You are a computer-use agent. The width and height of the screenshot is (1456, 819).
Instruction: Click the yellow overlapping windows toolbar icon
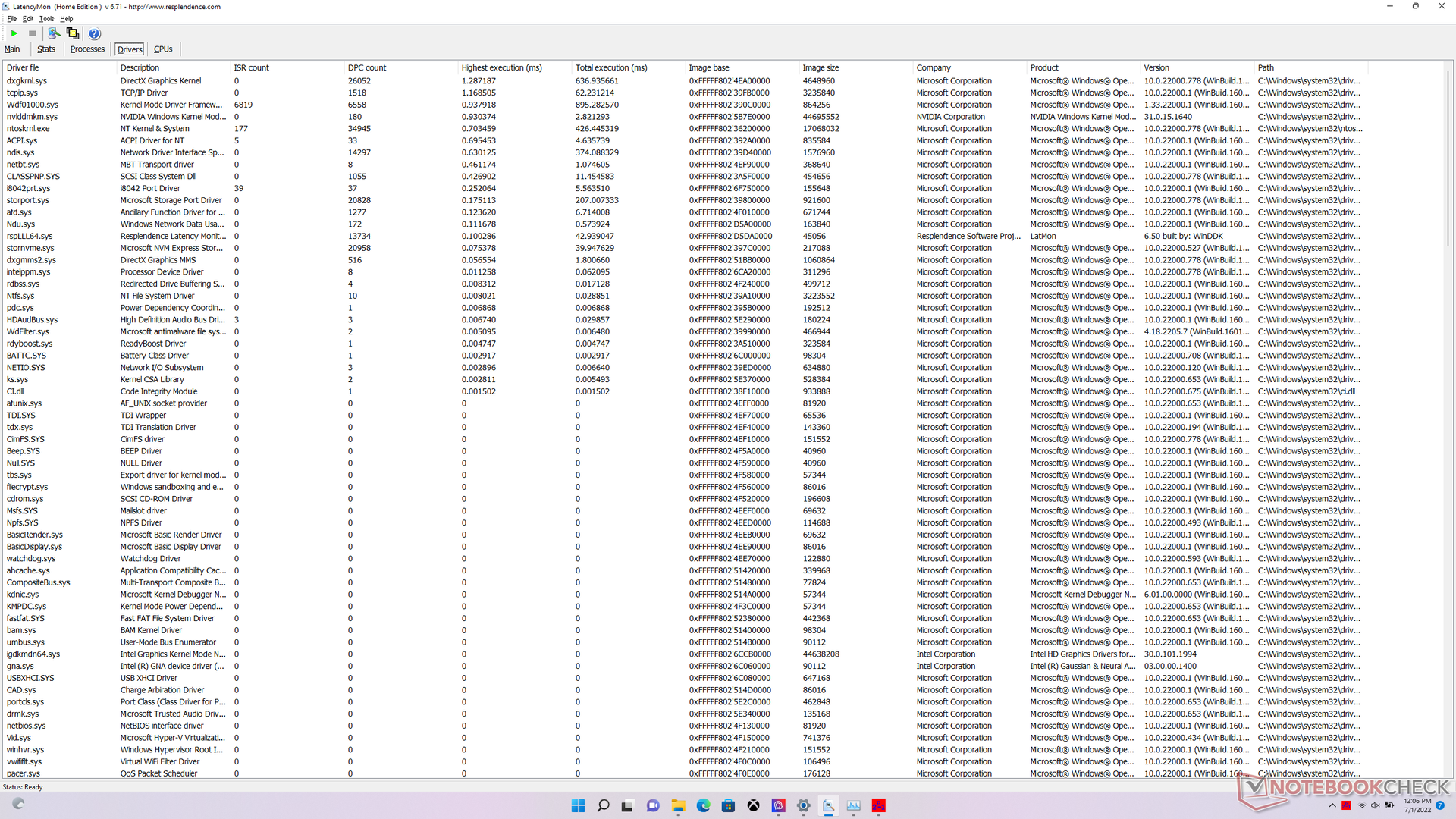pyautogui.click(x=73, y=33)
